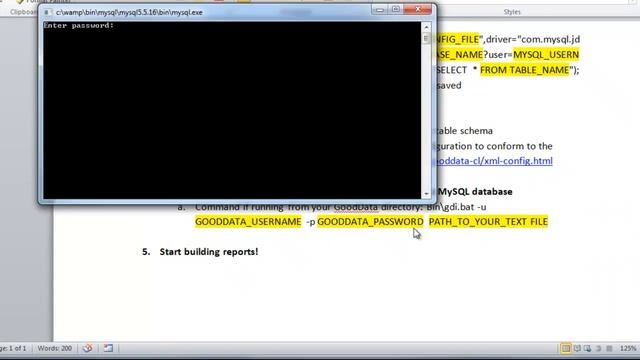Switch to Outline view in Word
640x360 pixels.
[598, 349]
